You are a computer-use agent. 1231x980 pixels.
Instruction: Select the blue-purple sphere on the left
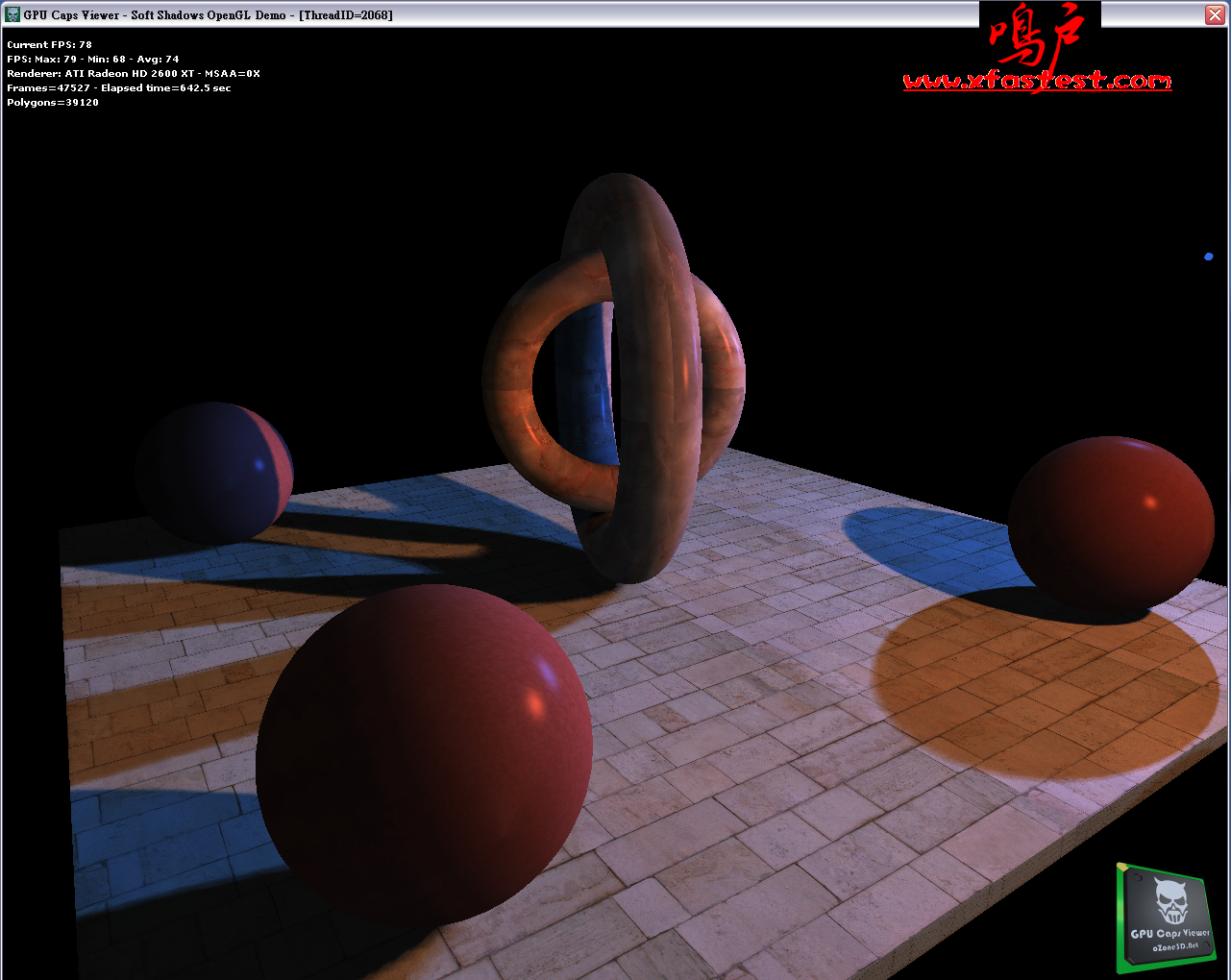click(213, 471)
